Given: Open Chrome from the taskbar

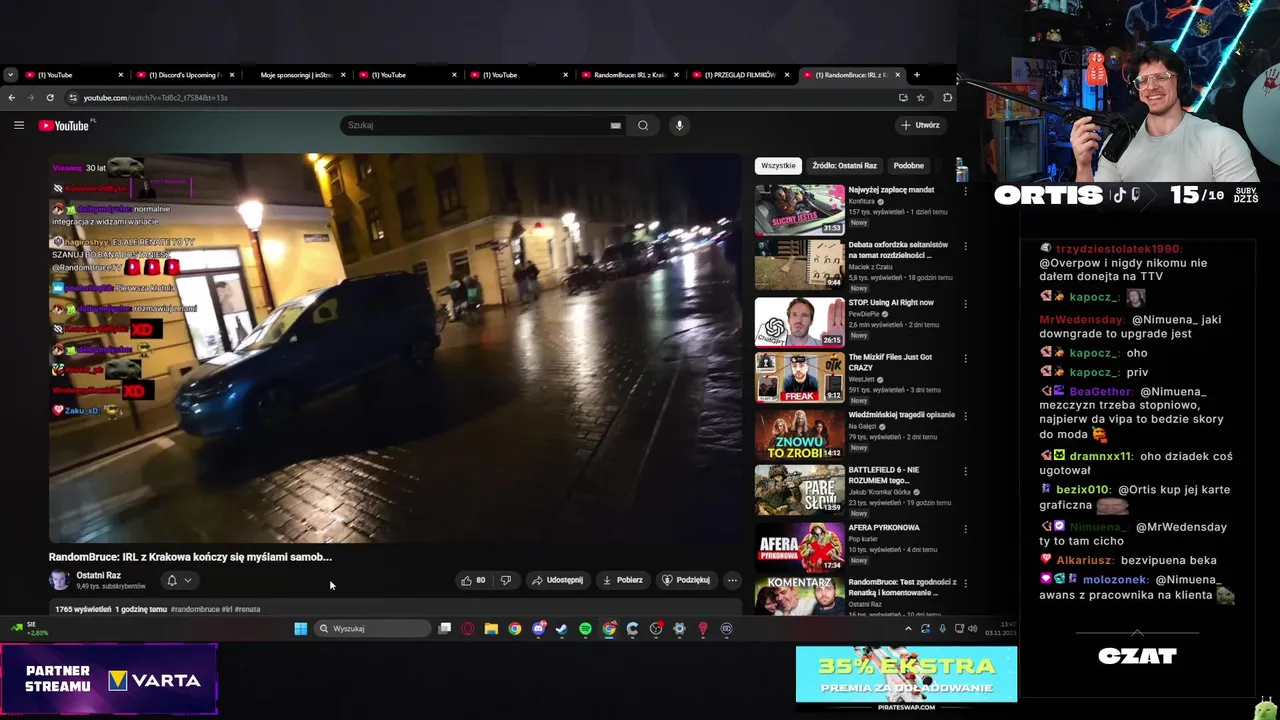Looking at the screenshot, I should (x=514, y=629).
